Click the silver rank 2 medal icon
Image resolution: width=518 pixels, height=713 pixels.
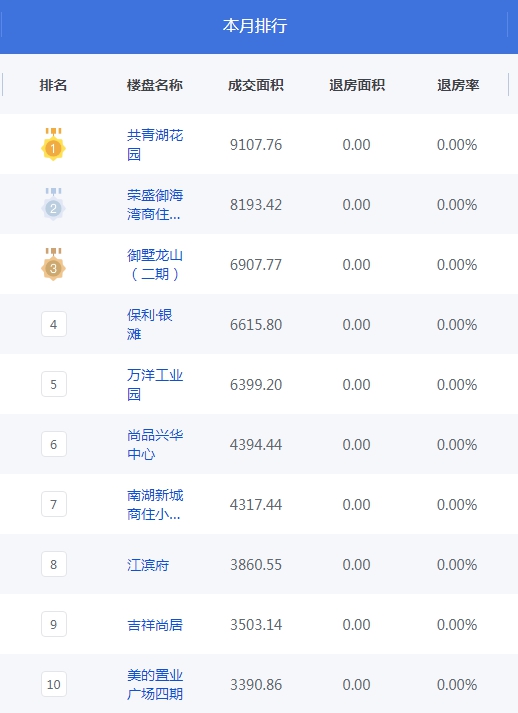click(53, 204)
